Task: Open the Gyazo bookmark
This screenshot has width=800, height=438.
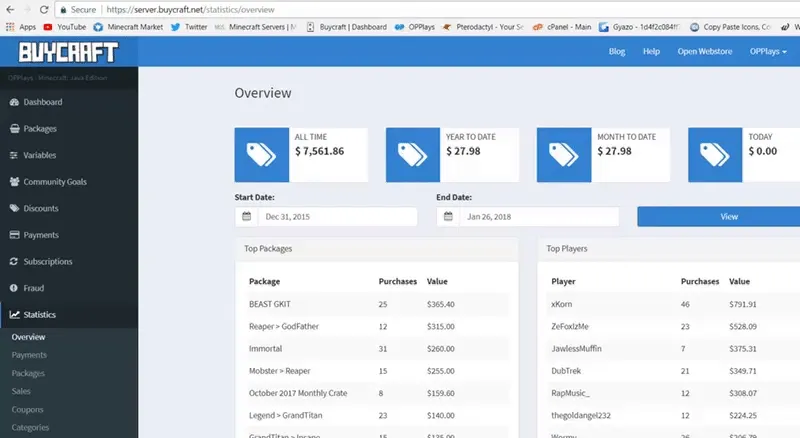Action: coord(639,27)
